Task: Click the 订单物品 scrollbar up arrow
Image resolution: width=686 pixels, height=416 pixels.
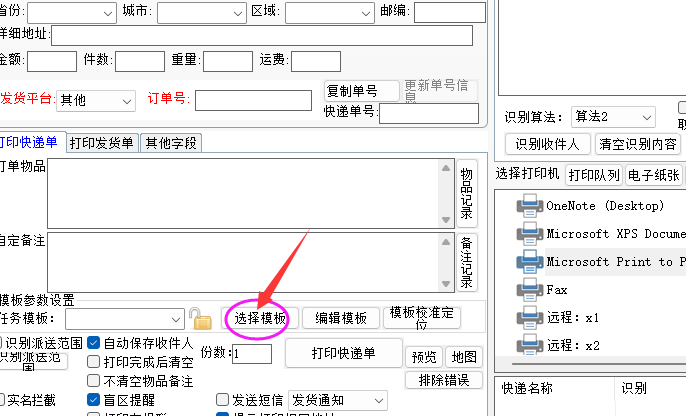Action: [446, 168]
